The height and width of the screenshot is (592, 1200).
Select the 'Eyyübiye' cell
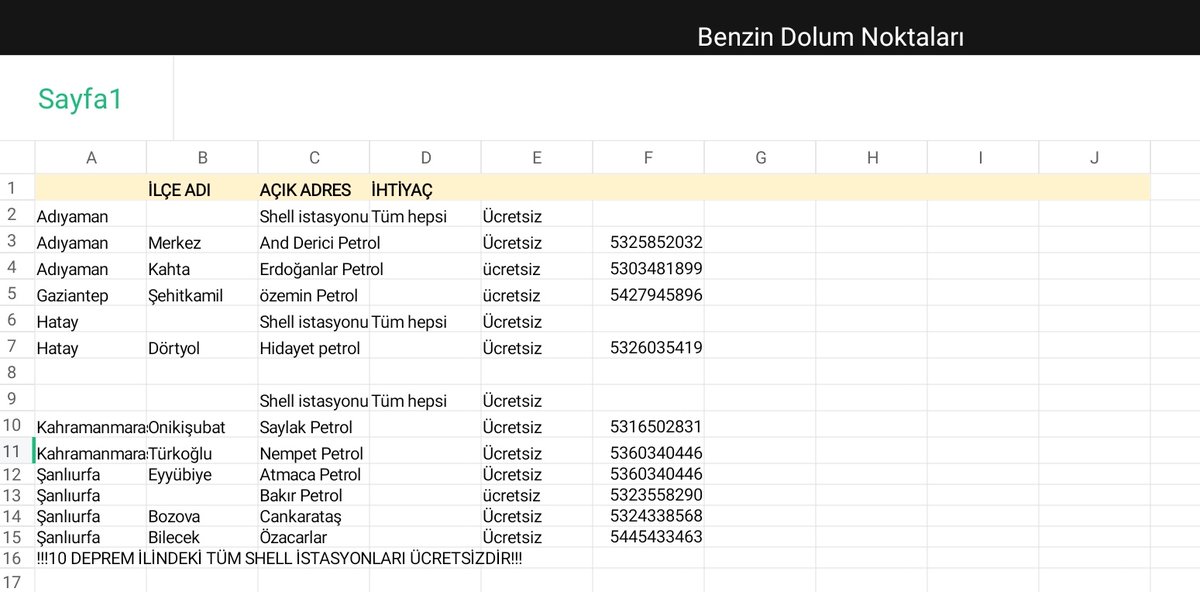202,475
